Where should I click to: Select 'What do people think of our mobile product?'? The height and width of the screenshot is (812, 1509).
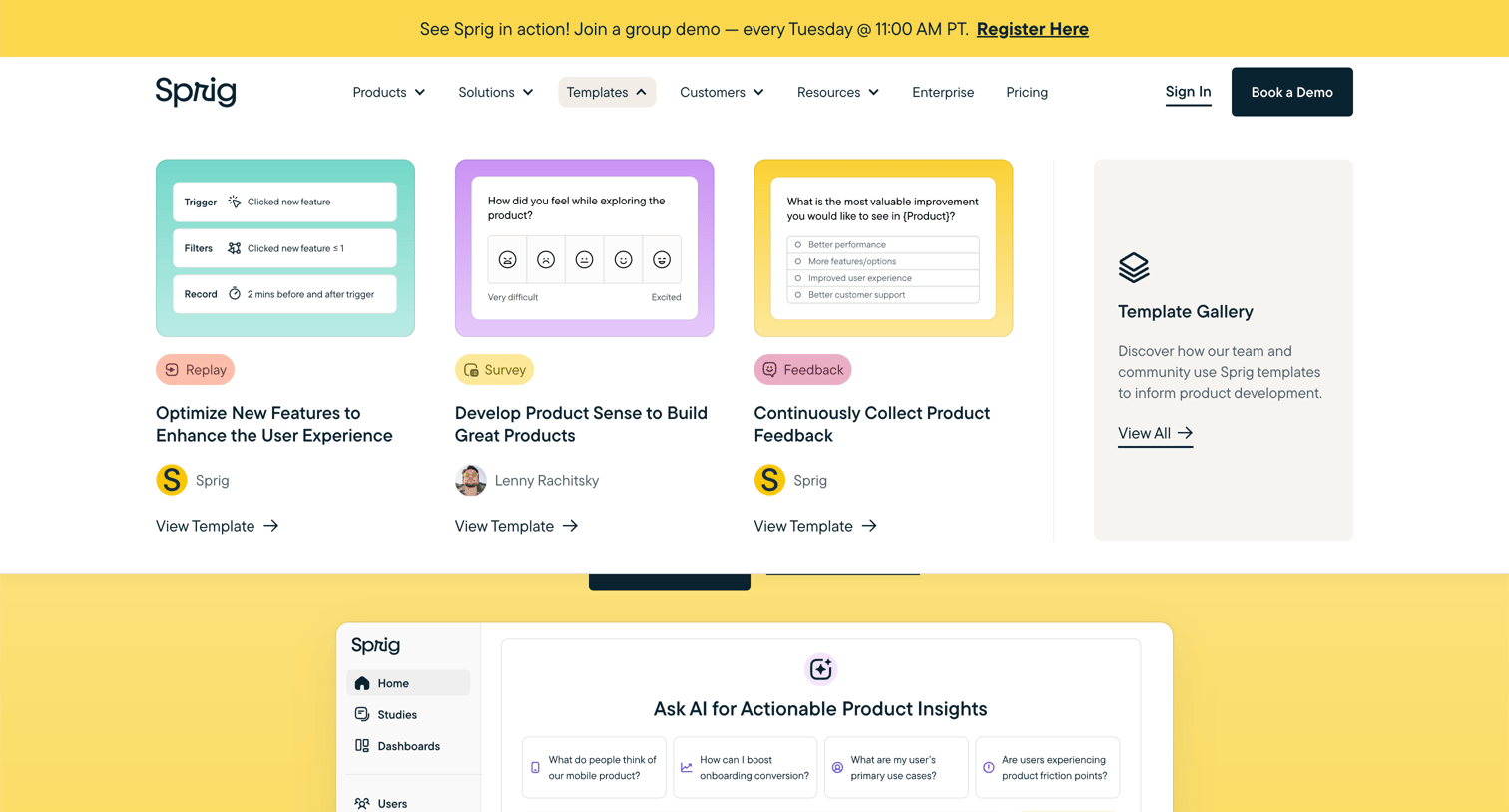[594, 768]
